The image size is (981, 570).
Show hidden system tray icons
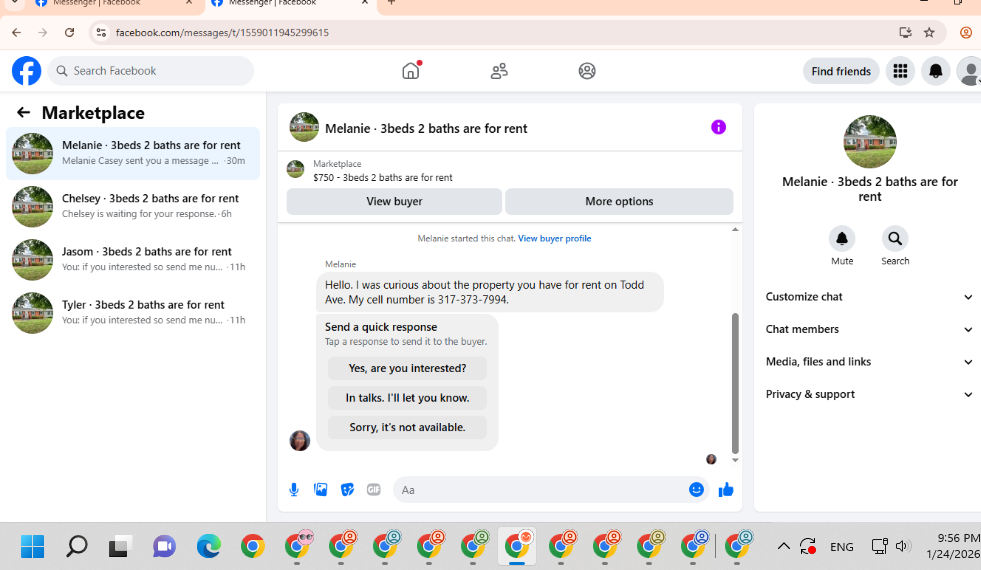click(783, 546)
